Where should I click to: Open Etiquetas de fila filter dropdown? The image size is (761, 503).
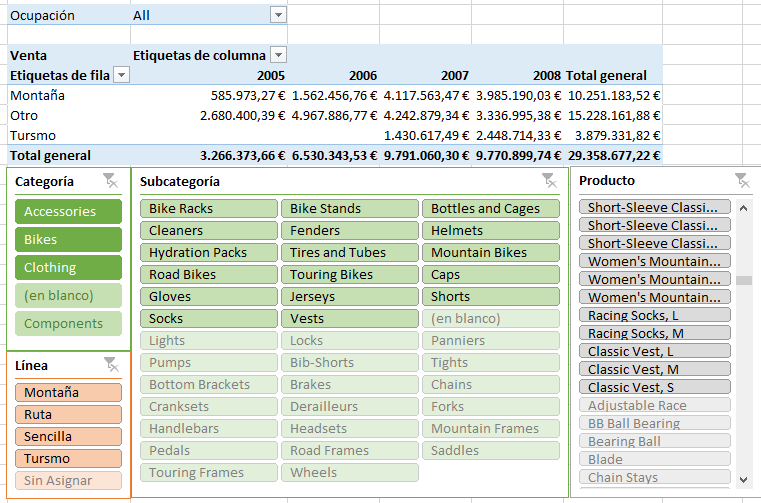pos(121,75)
